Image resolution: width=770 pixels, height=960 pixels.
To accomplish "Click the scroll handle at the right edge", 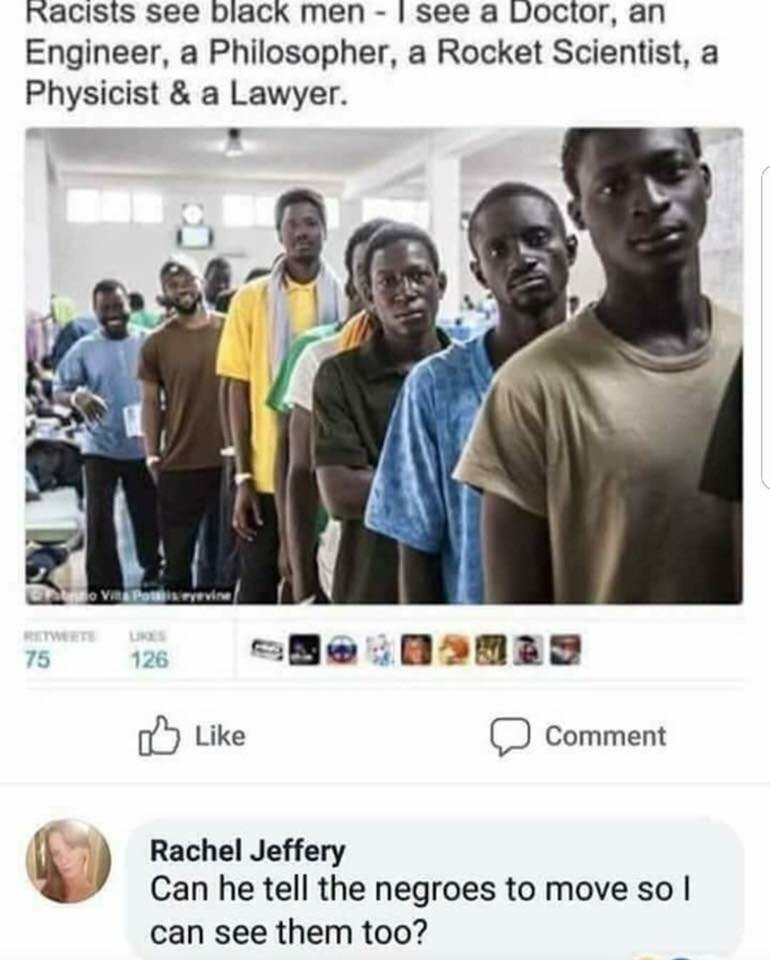I will [765, 326].
